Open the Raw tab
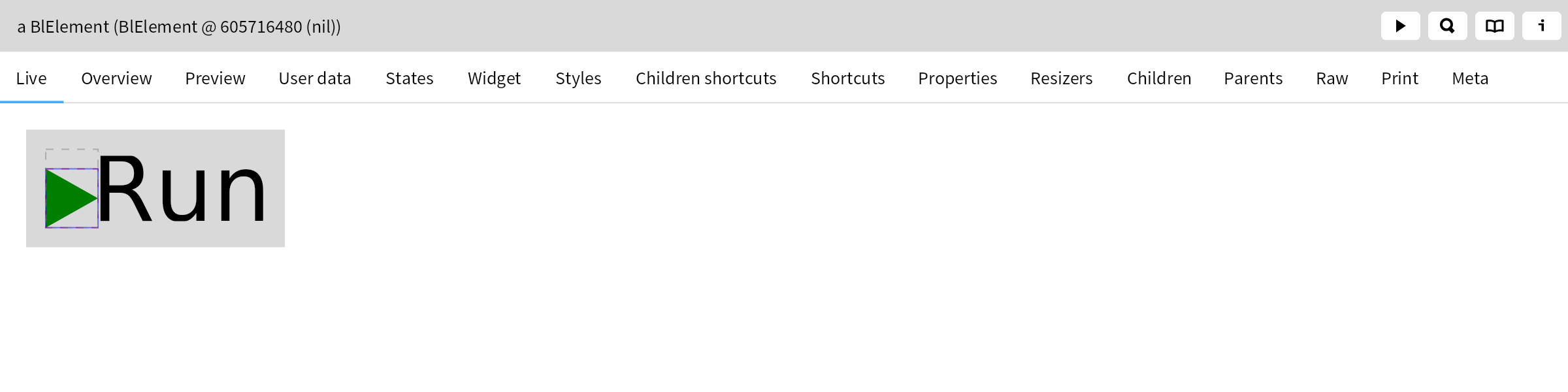This screenshot has height=392, width=1568. [1332, 78]
